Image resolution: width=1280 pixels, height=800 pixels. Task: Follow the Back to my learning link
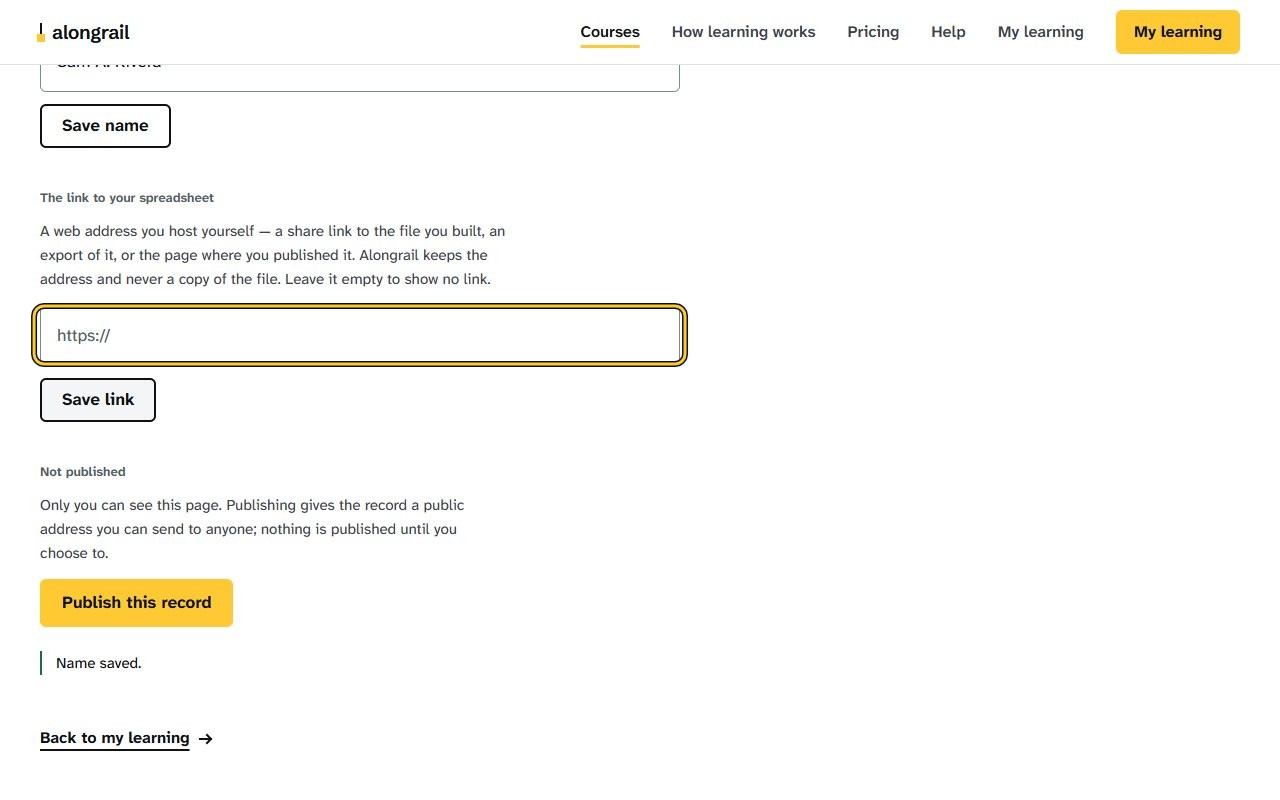pyautogui.click(x=126, y=738)
